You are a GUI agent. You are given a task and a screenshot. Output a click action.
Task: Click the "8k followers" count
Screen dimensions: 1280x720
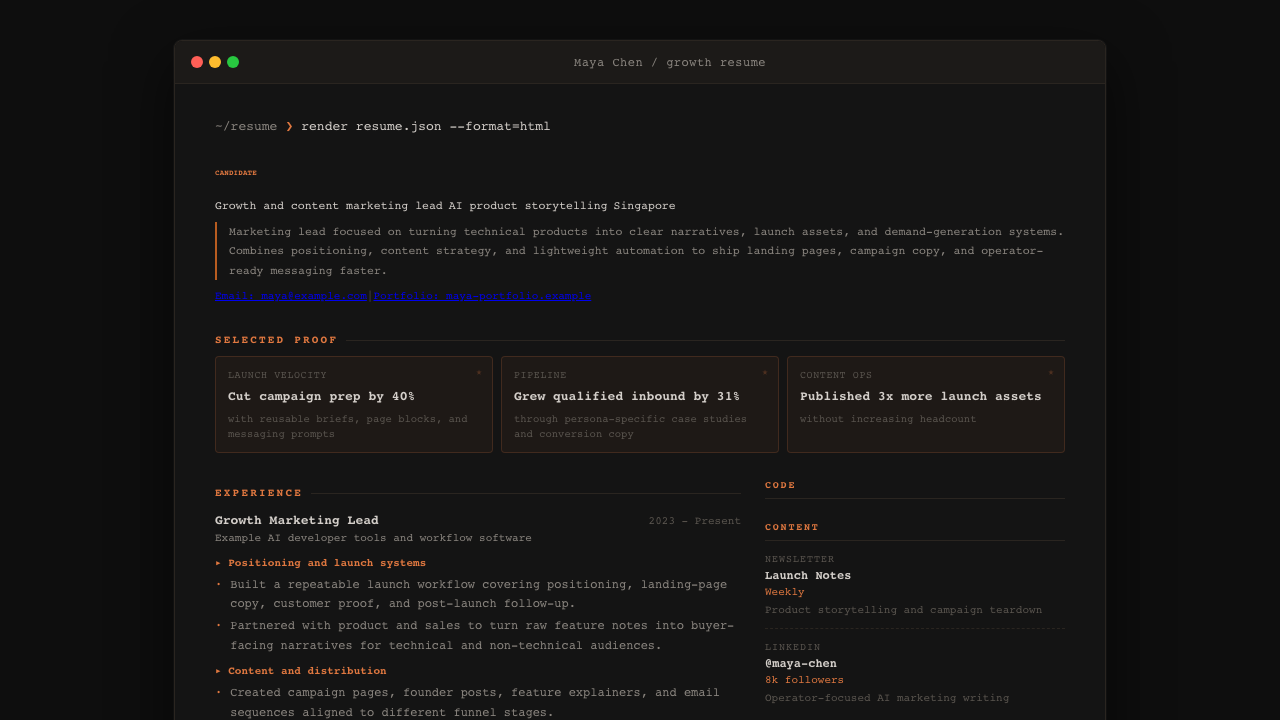pos(804,680)
